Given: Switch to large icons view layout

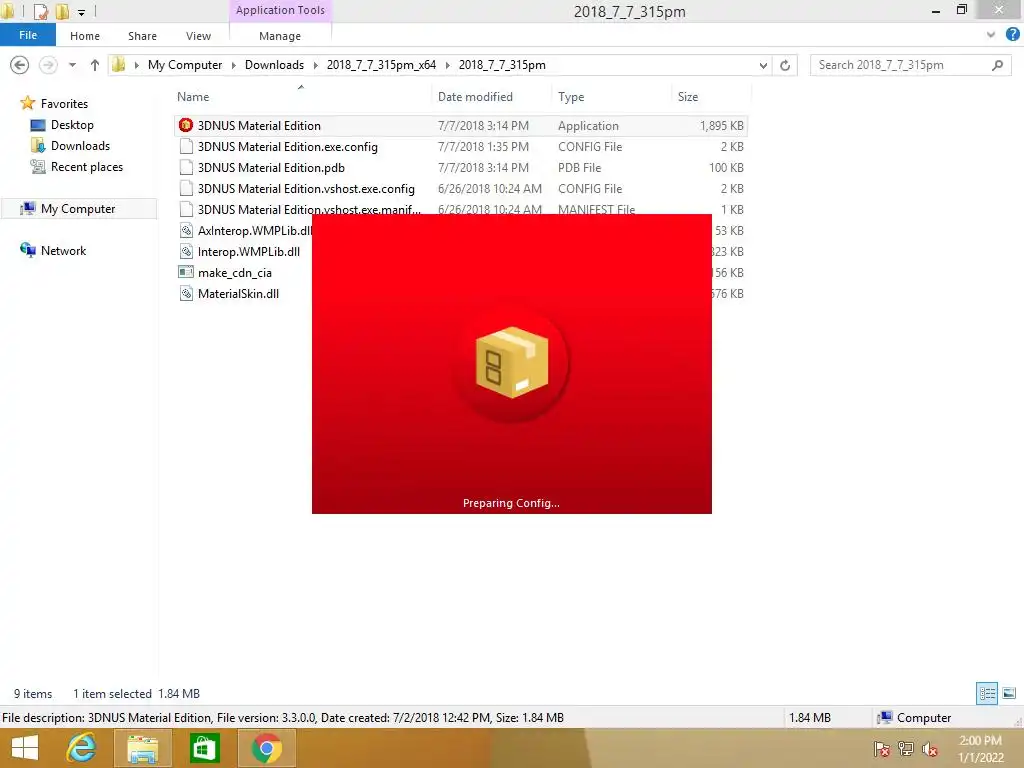Looking at the screenshot, I should 1009,693.
